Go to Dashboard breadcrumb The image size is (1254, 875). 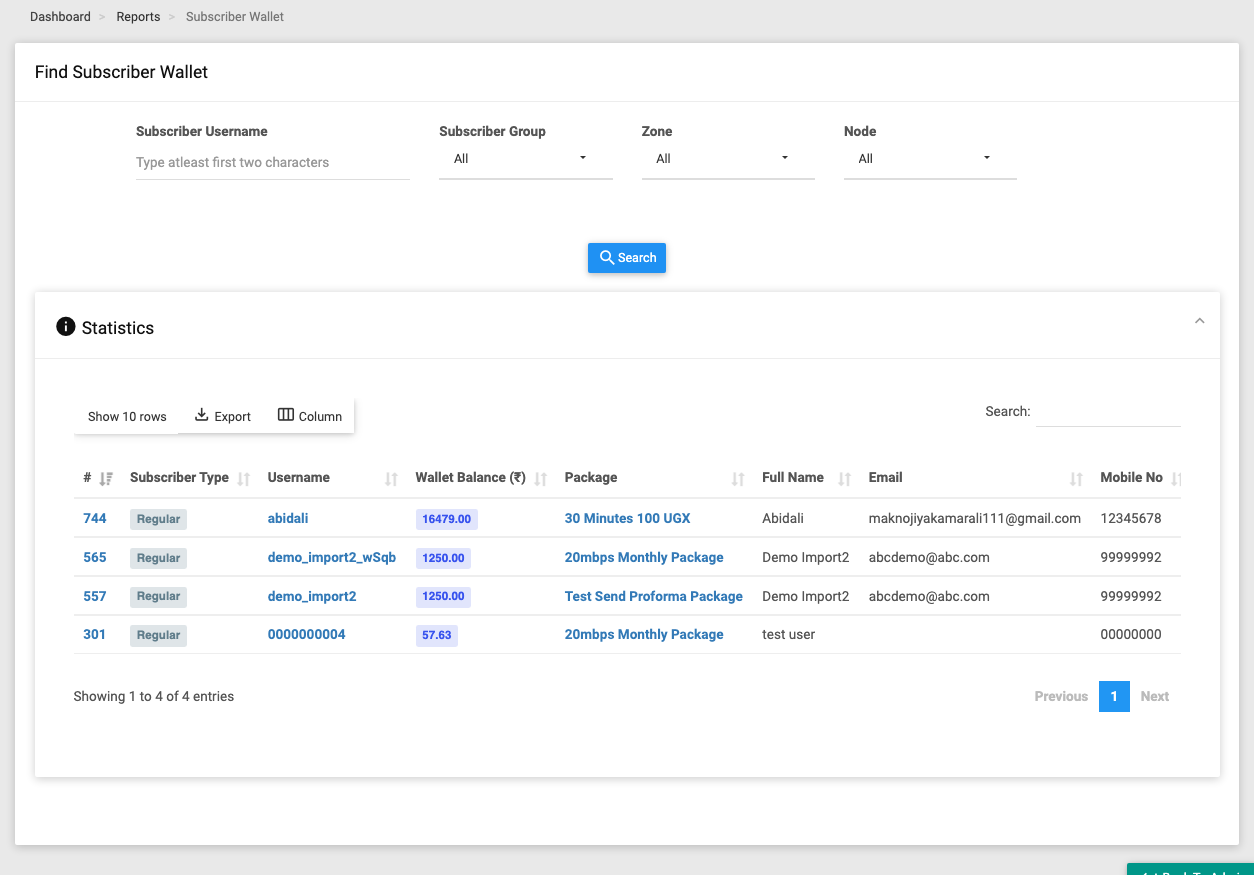(60, 17)
